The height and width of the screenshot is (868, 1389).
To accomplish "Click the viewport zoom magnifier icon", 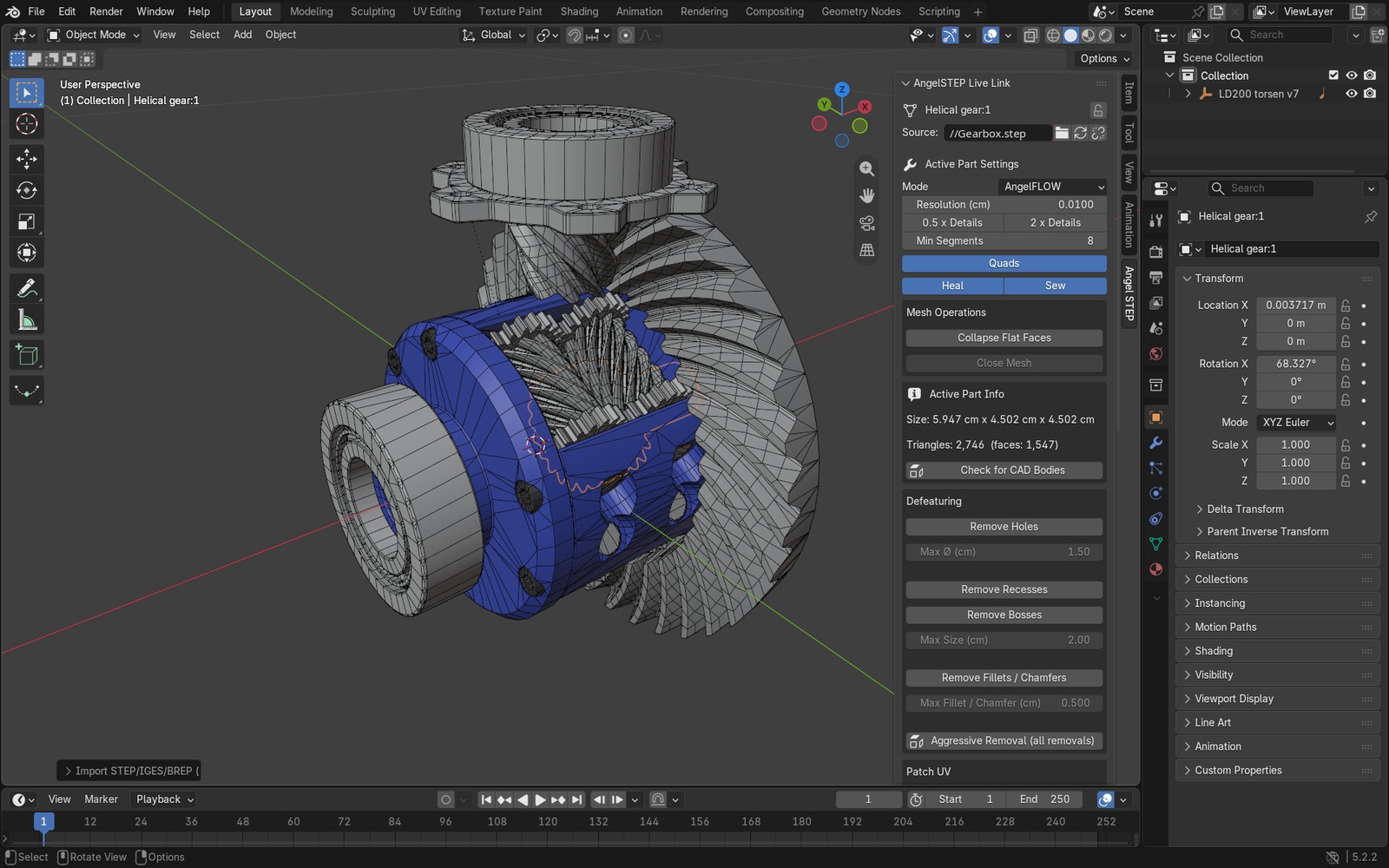I will pos(866,168).
